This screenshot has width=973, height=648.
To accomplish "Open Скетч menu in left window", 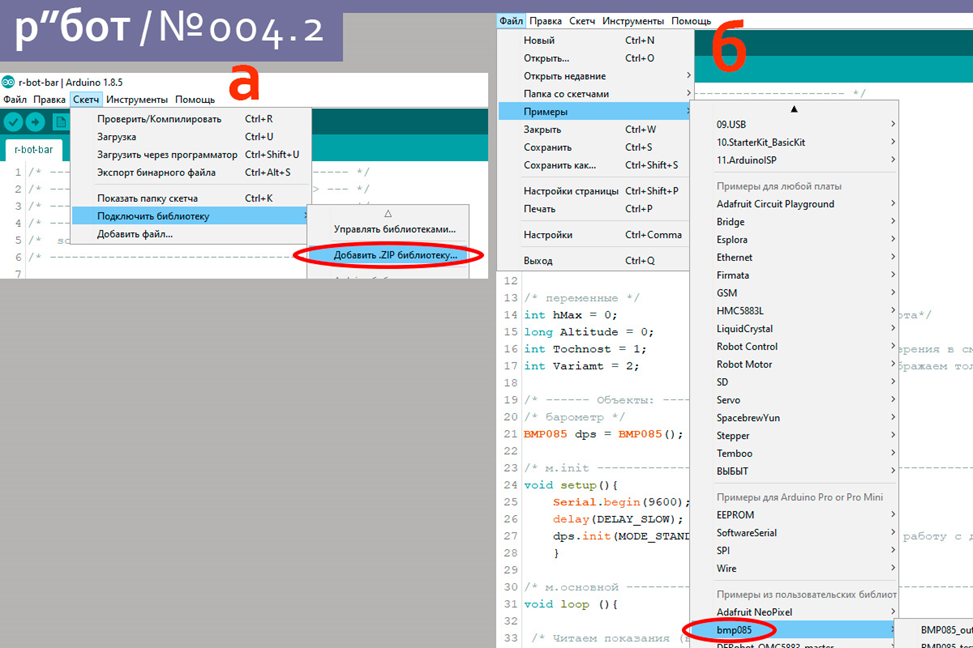I will (x=86, y=99).
